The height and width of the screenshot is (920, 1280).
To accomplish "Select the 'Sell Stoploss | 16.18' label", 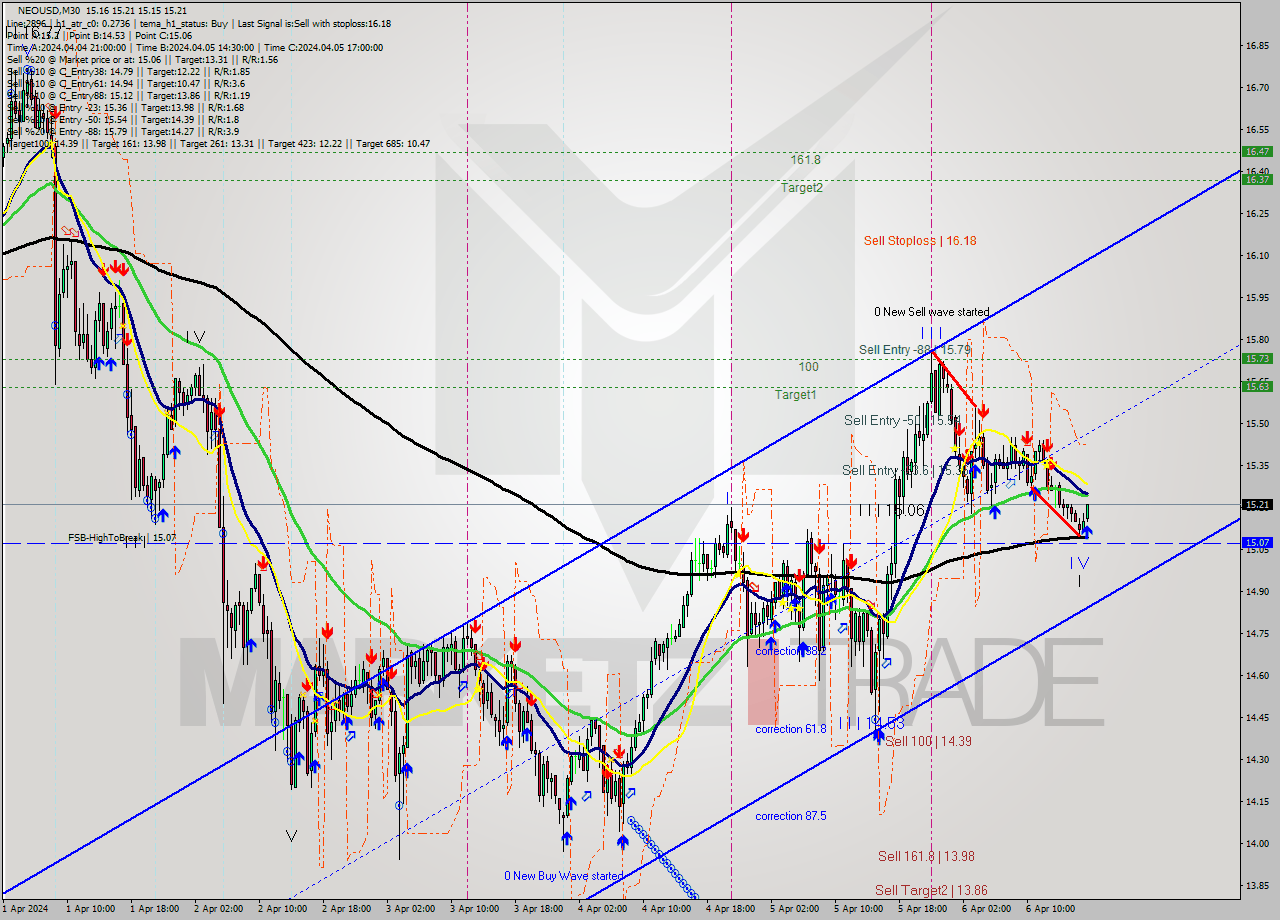I will [920, 241].
